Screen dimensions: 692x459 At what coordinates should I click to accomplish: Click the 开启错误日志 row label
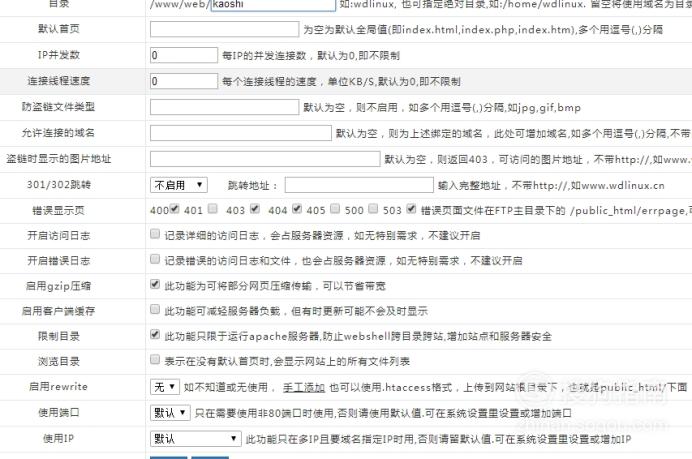click(58, 261)
